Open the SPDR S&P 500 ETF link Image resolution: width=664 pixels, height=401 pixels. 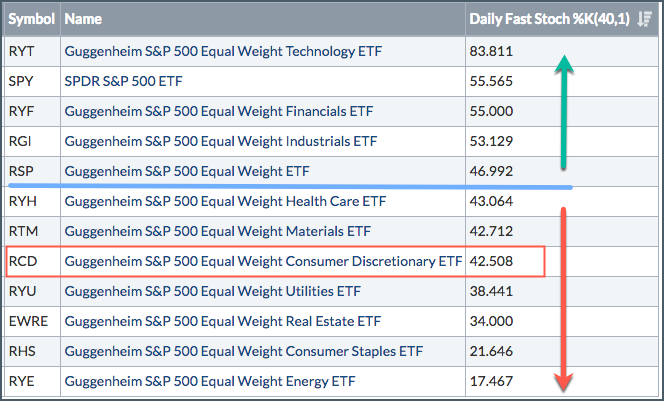coord(123,80)
